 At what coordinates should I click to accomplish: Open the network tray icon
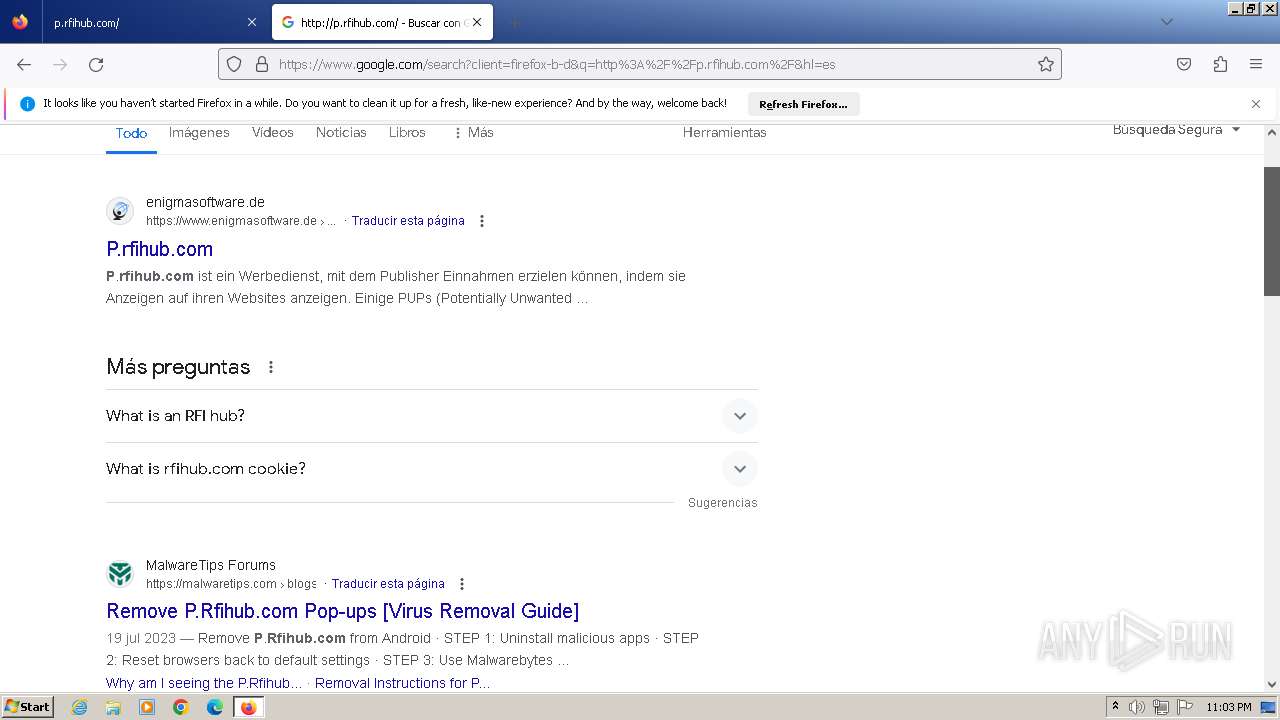[x=1161, y=707]
